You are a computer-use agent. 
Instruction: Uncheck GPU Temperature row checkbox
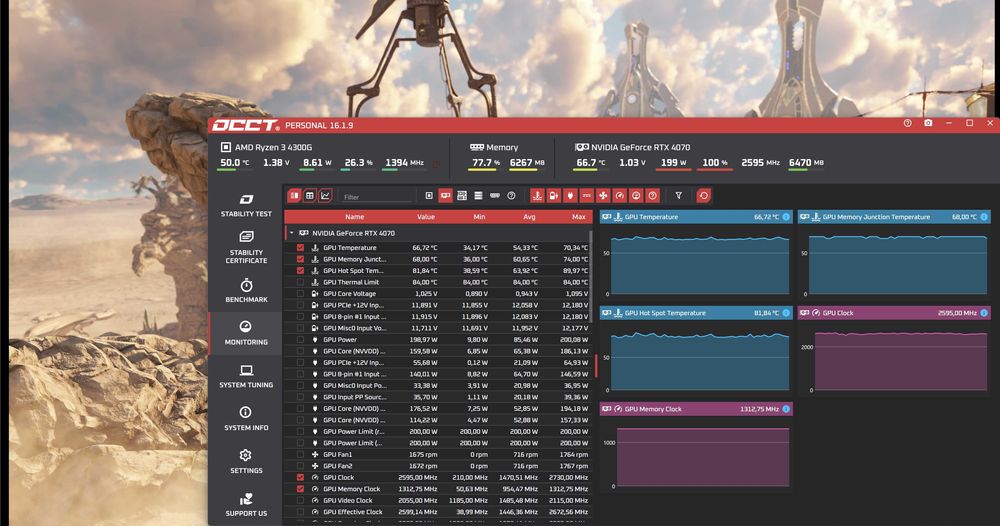click(300, 248)
